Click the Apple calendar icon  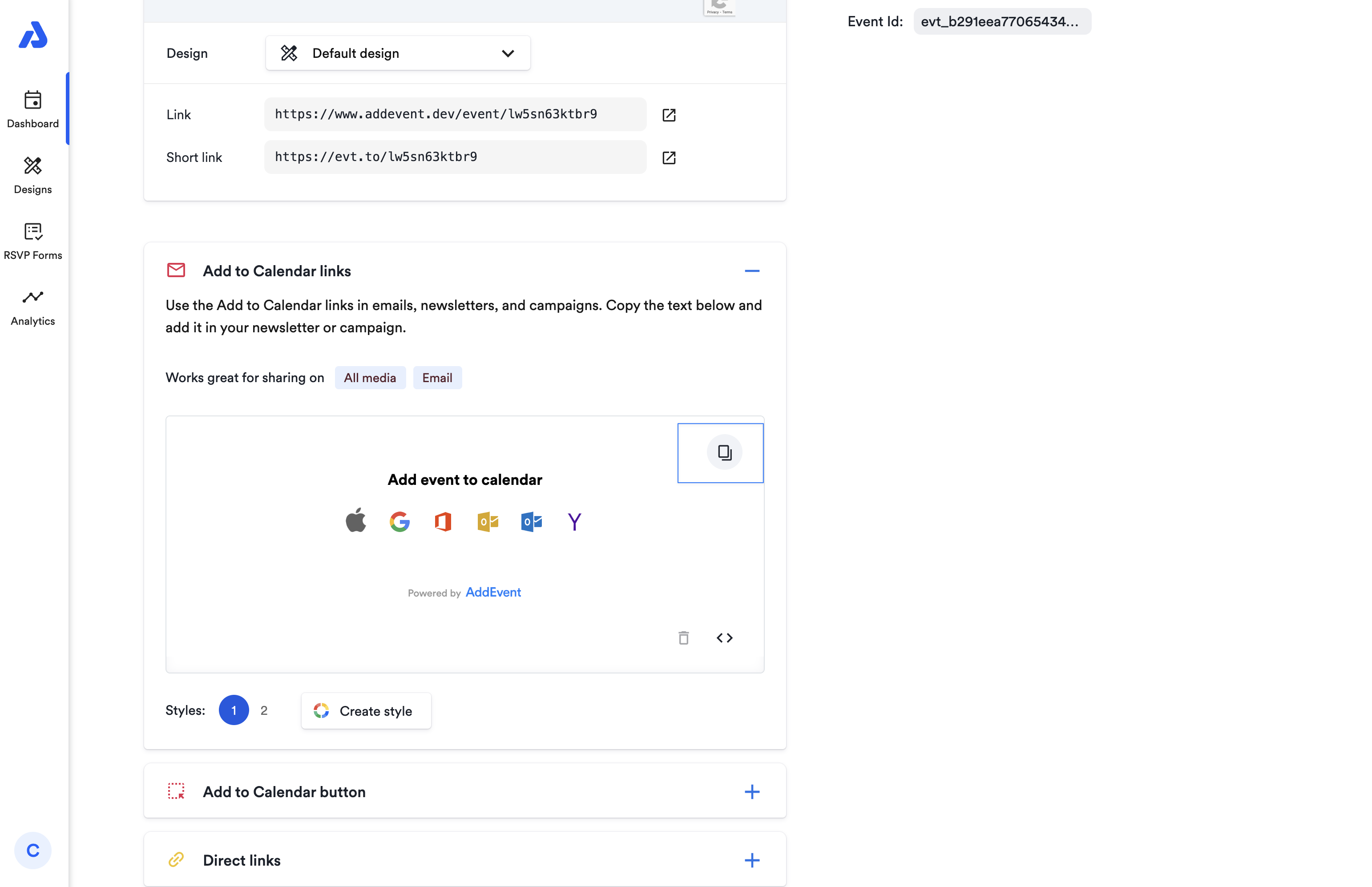356,521
